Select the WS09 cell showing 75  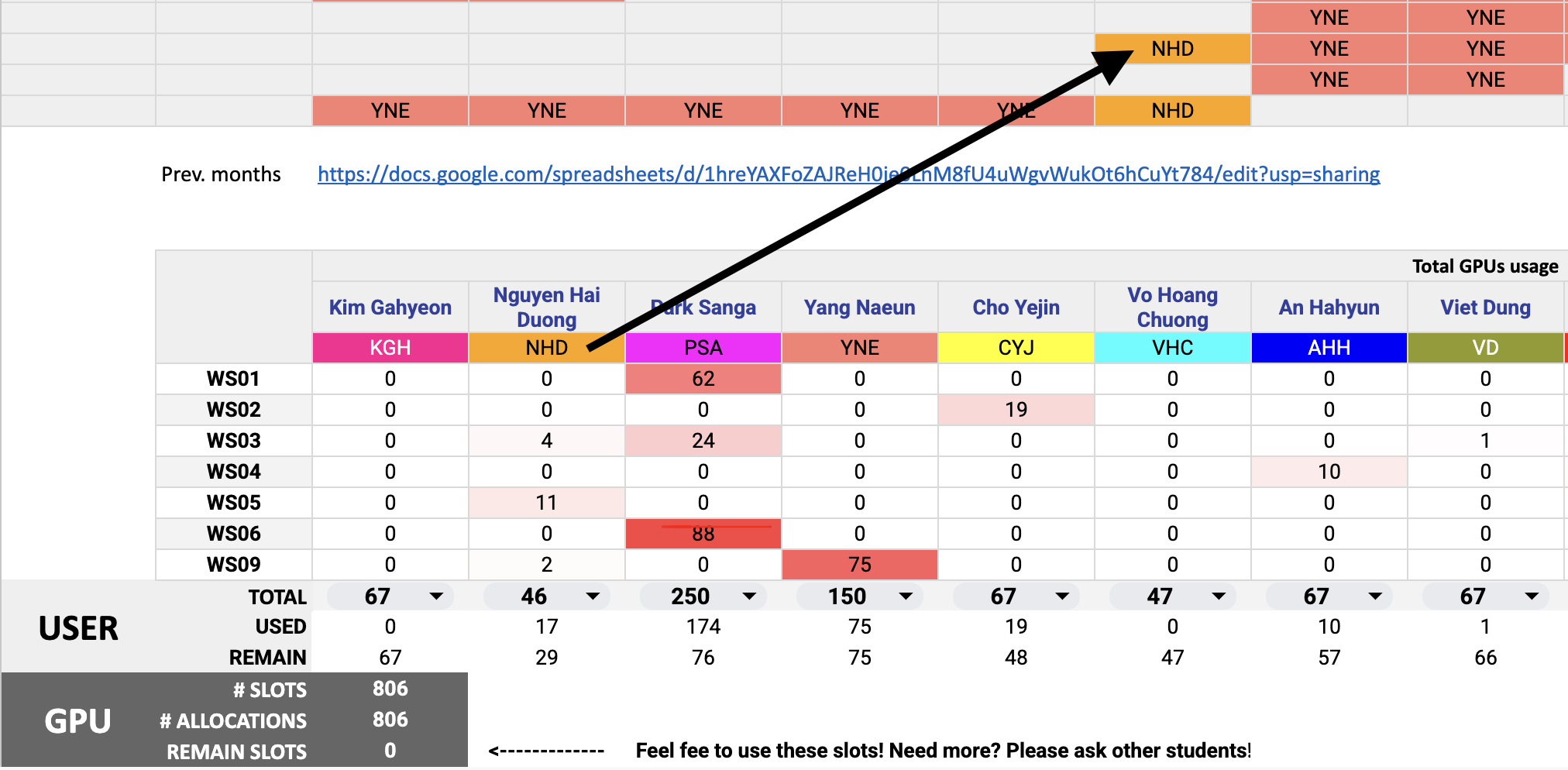[859, 565]
